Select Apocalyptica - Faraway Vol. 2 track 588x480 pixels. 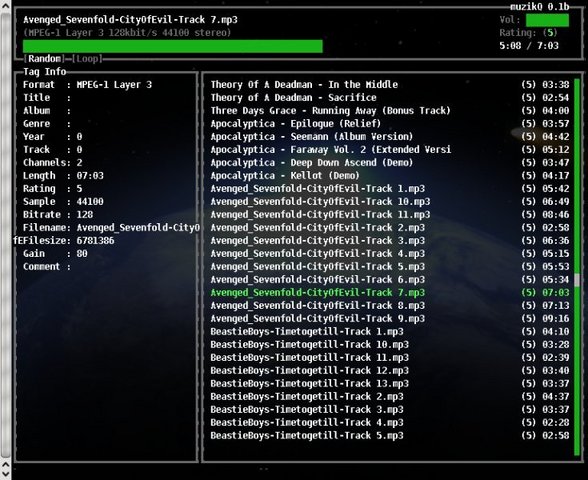click(x=390, y=150)
